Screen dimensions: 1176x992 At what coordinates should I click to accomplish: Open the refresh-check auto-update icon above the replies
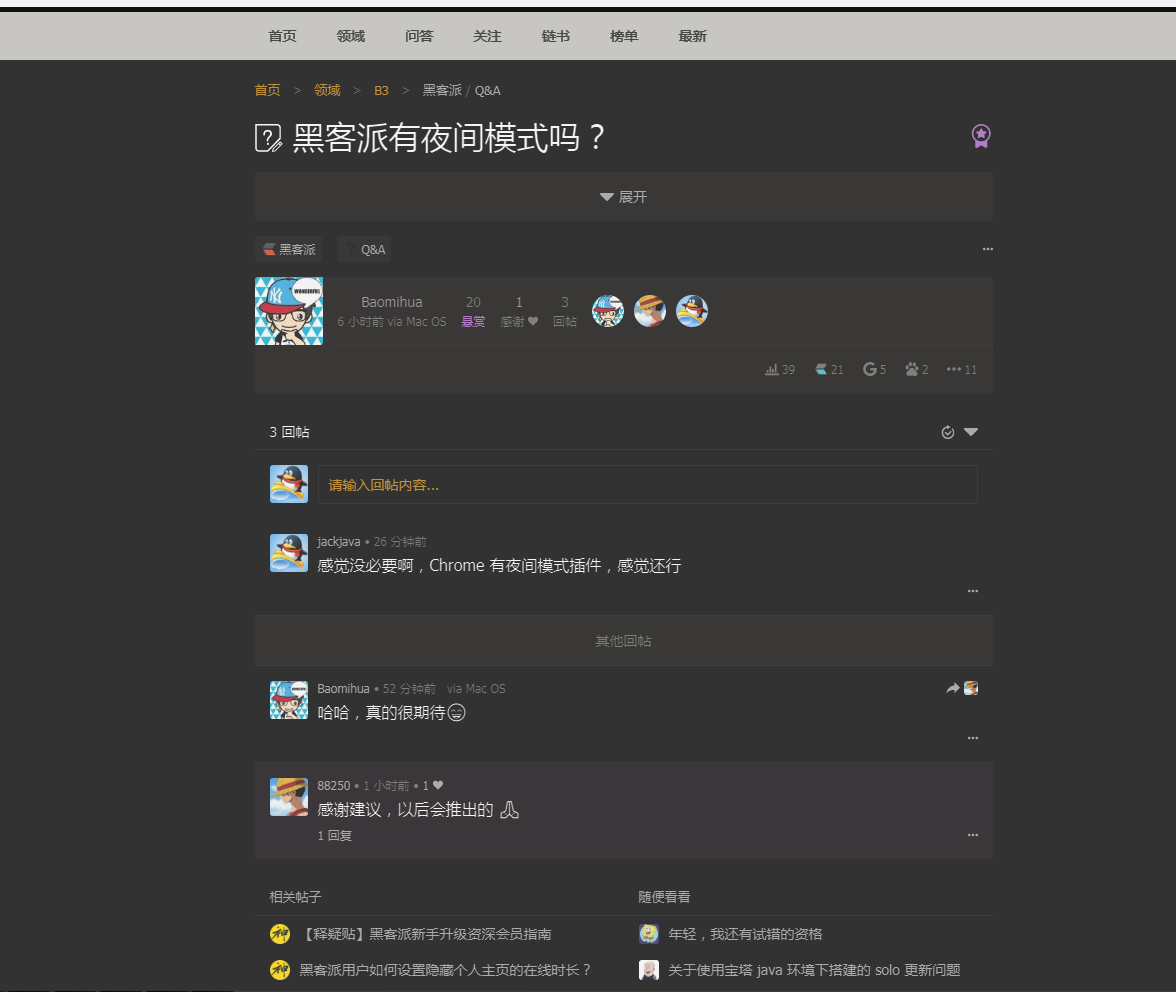(x=947, y=432)
